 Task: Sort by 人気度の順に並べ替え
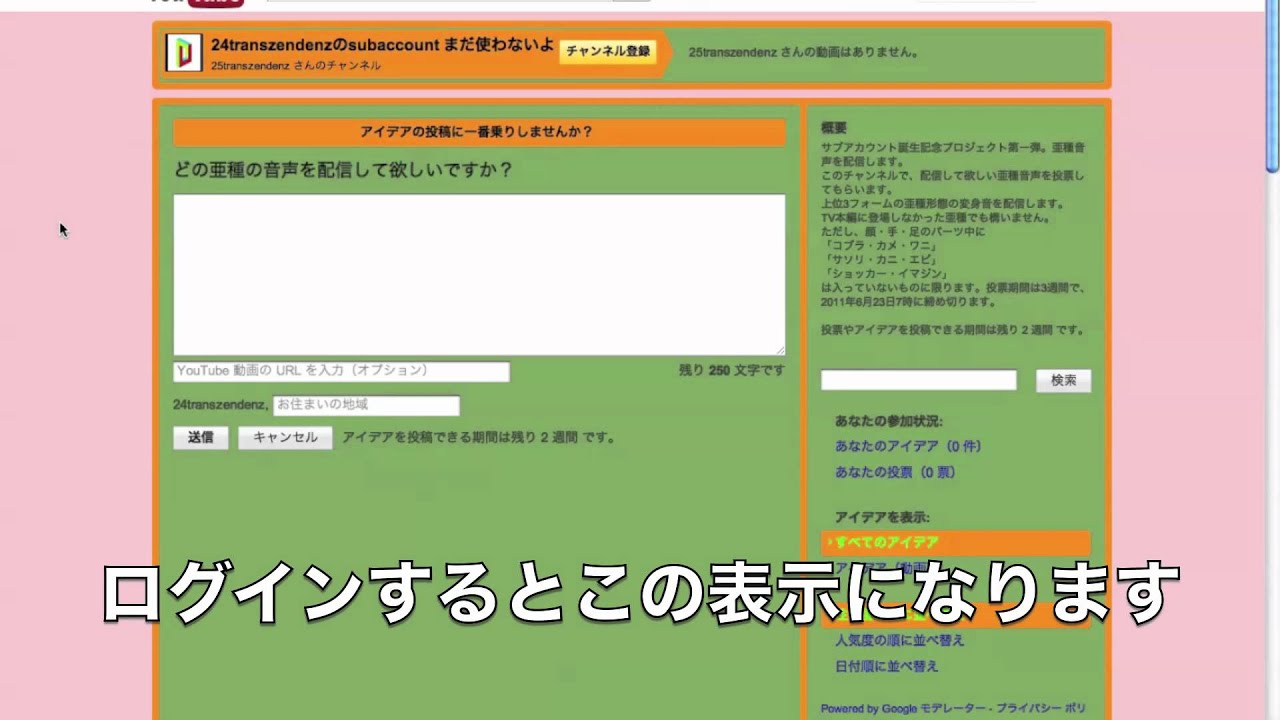tap(899, 640)
